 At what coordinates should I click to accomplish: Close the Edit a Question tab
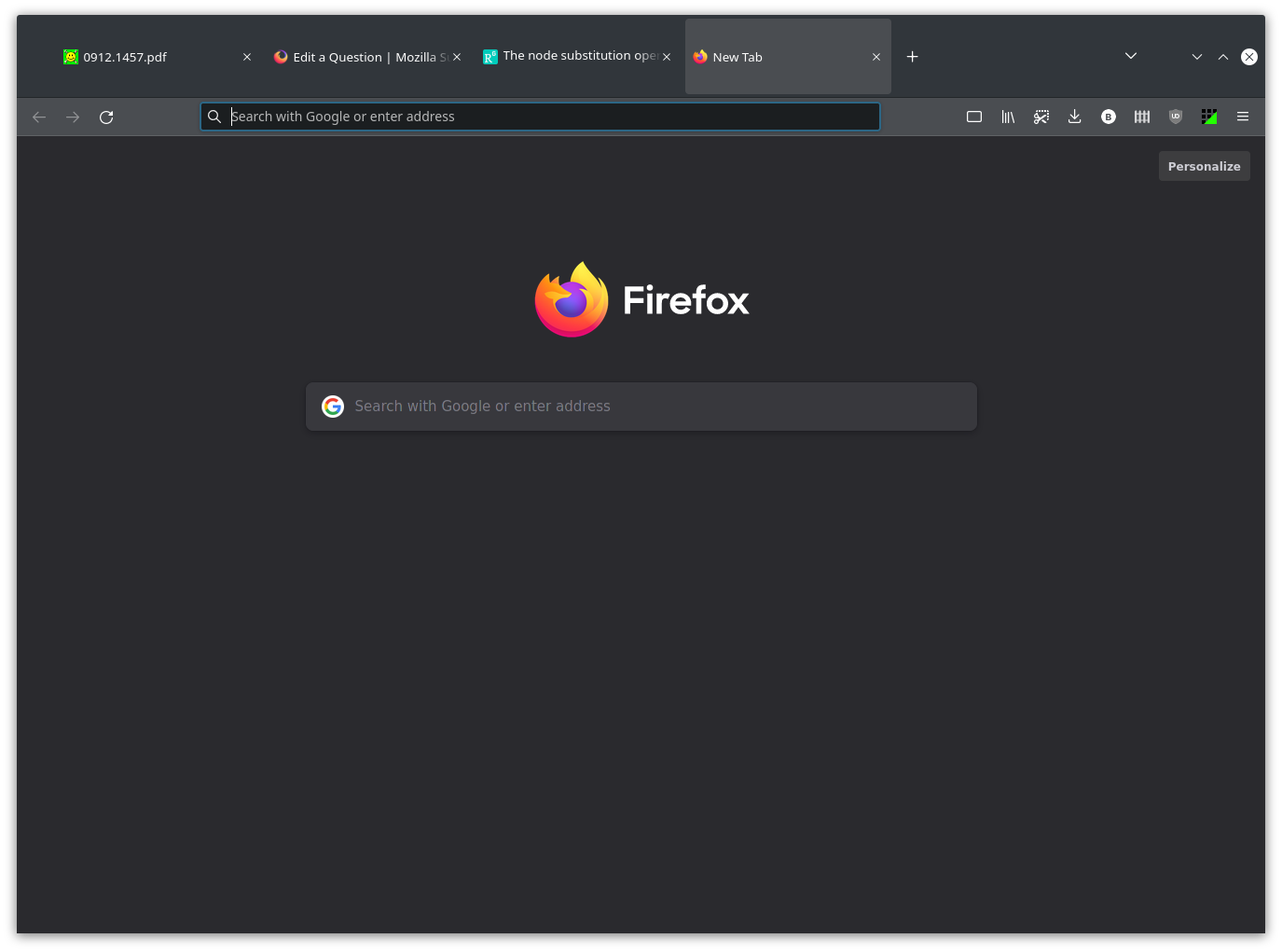tap(457, 57)
